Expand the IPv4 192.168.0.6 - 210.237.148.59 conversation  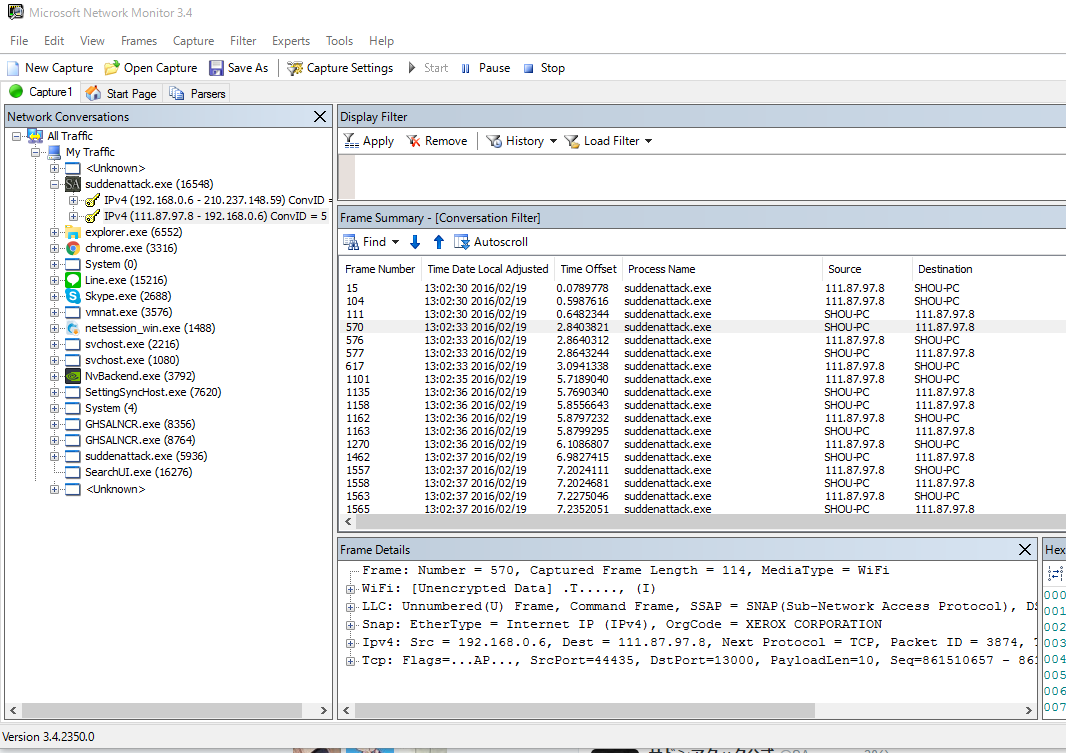(73, 200)
